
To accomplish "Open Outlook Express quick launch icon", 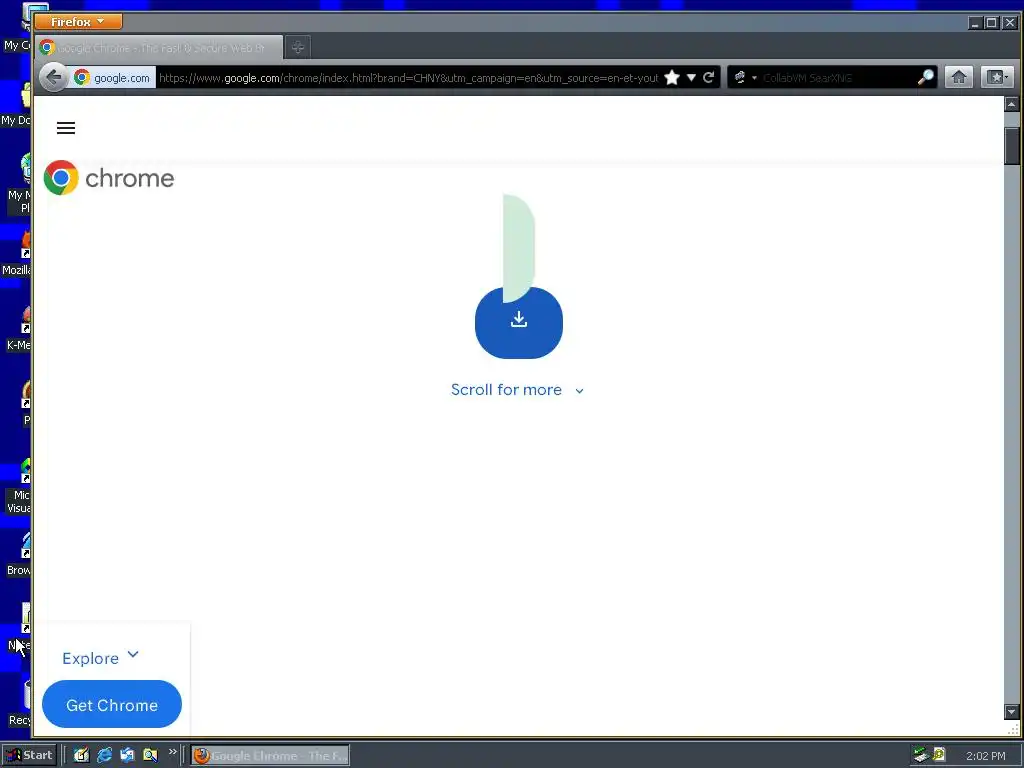I will [127, 755].
